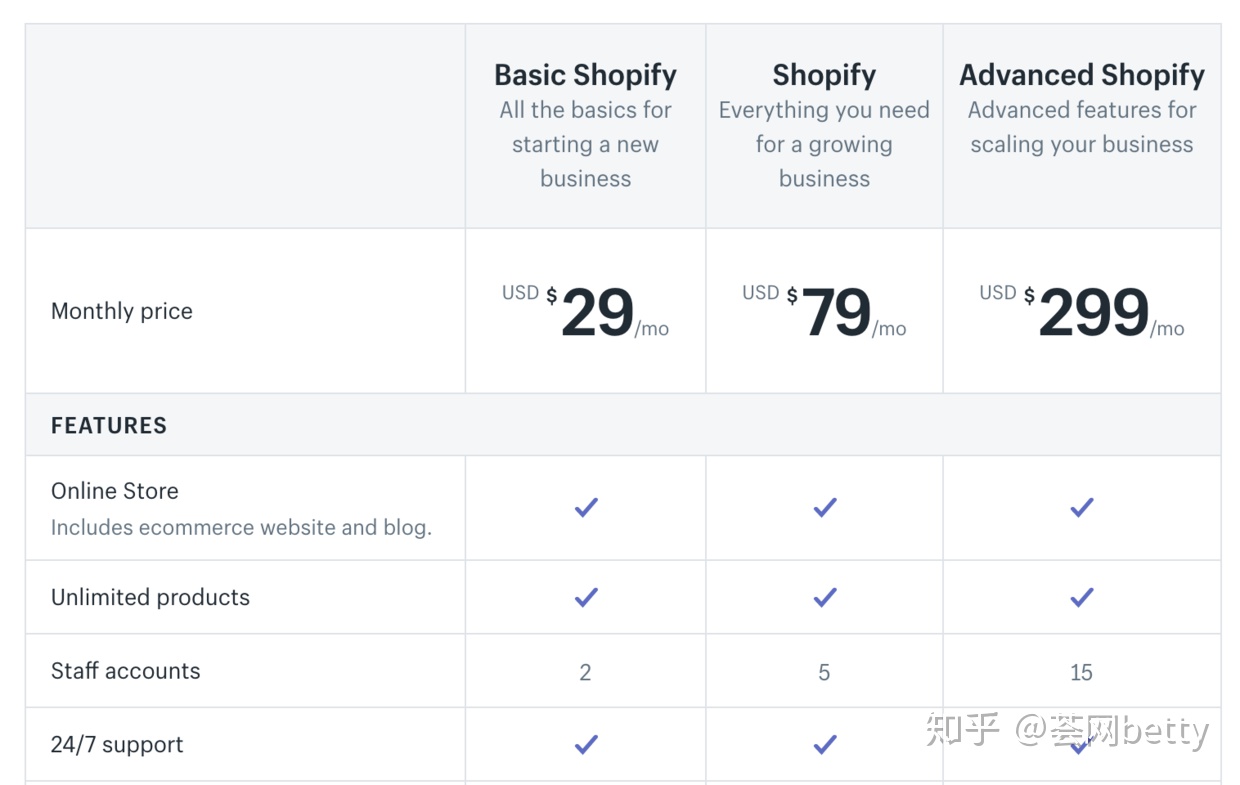The width and height of the screenshot is (1240, 785).
Task: Click the Monthly price row label
Action: pos(122,311)
